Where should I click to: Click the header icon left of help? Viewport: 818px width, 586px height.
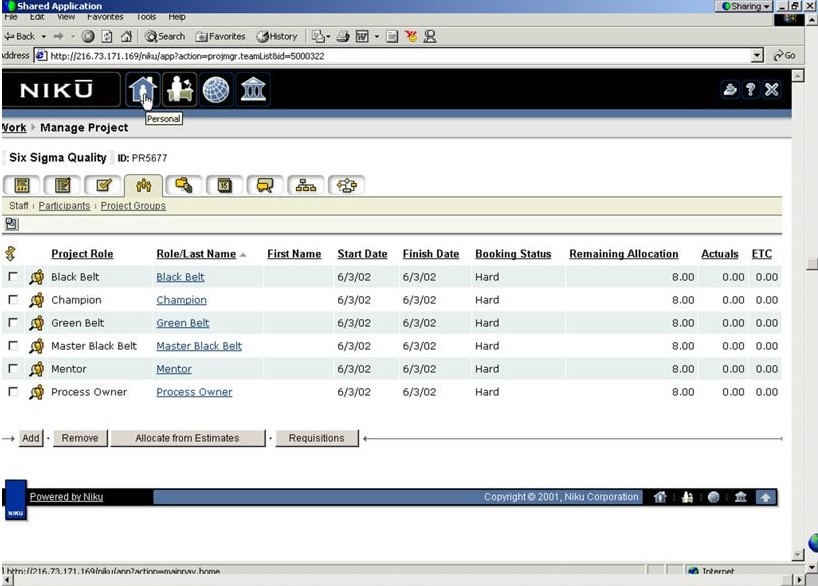click(729, 90)
